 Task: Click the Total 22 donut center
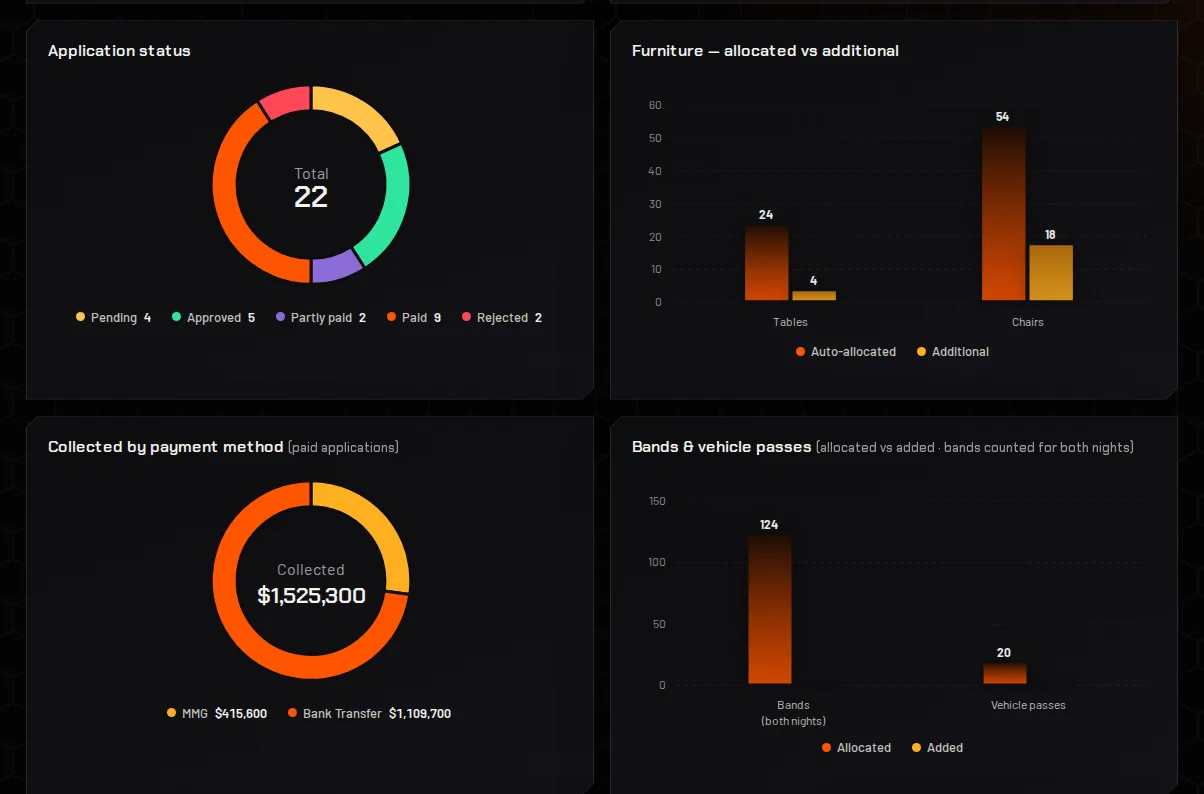pyautogui.click(x=311, y=187)
